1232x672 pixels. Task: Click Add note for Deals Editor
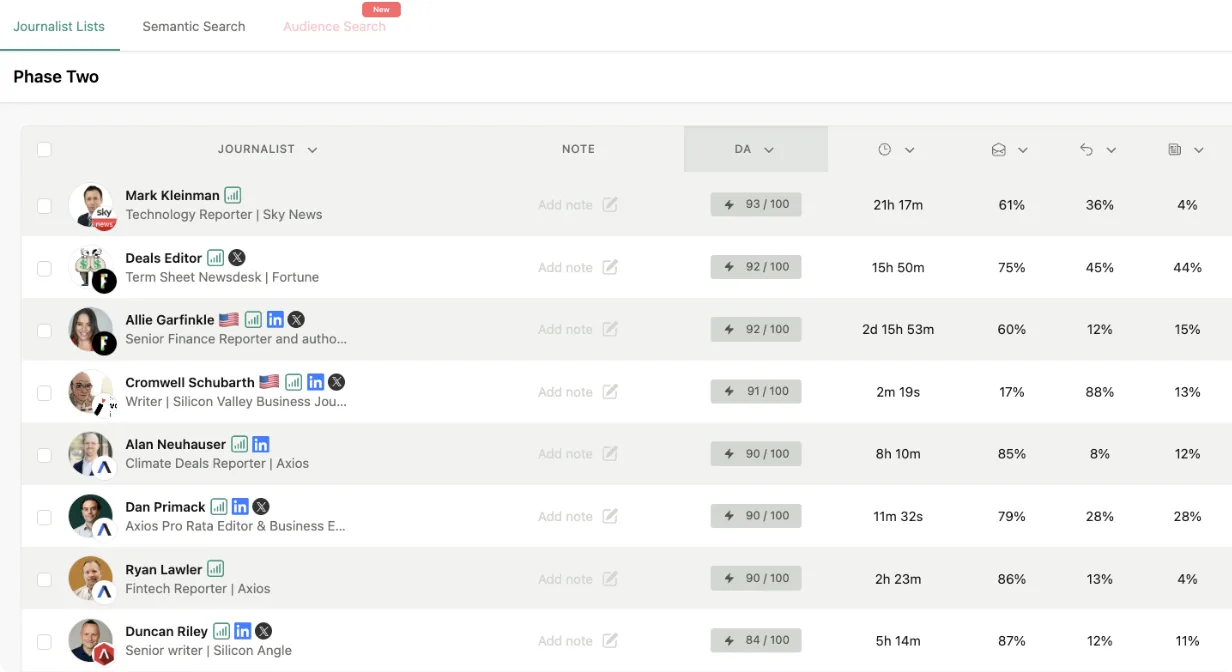click(x=565, y=267)
